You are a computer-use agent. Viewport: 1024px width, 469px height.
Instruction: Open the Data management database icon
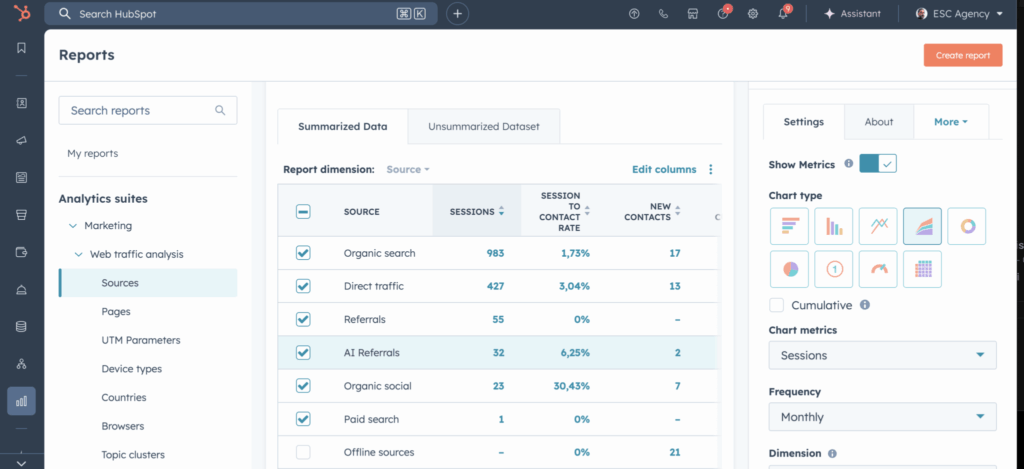(x=22, y=327)
